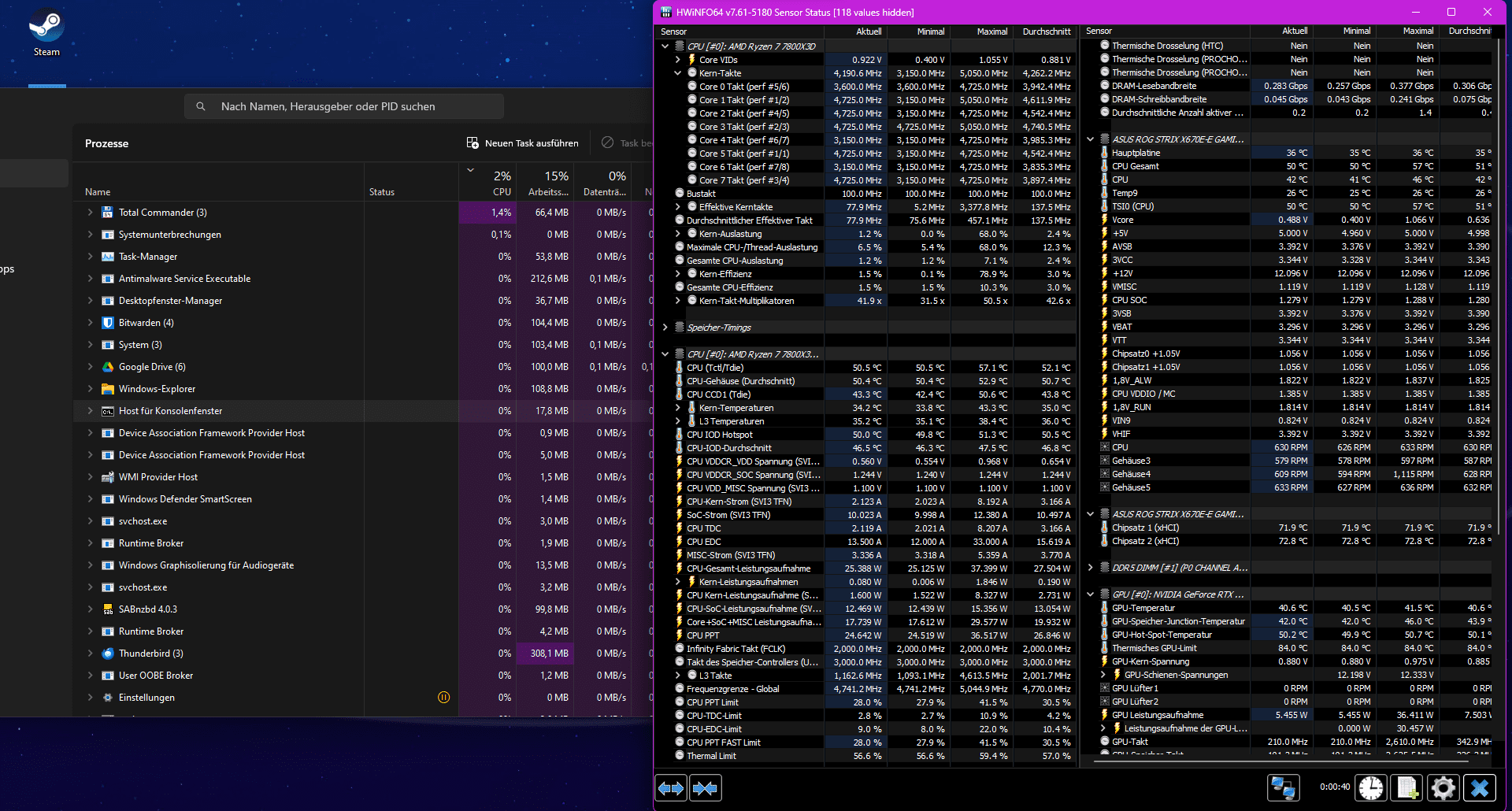Click the Task Manager search magnifier icon
This screenshot has height=811, width=1512.
tap(201, 106)
